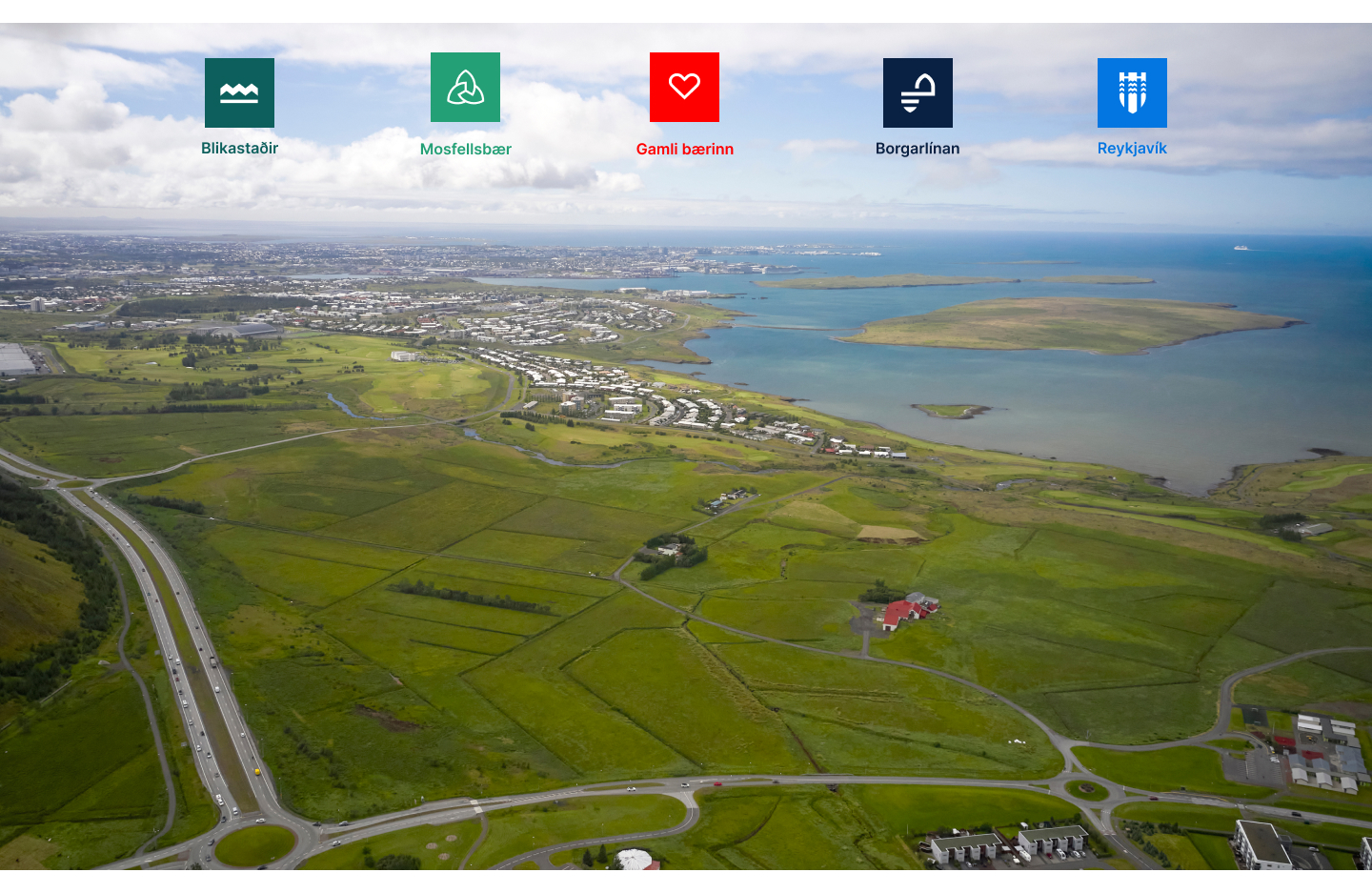Click the Blikastaðir text label
Image resolution: width=1372 pixels, height=893 pixels.
239,148
